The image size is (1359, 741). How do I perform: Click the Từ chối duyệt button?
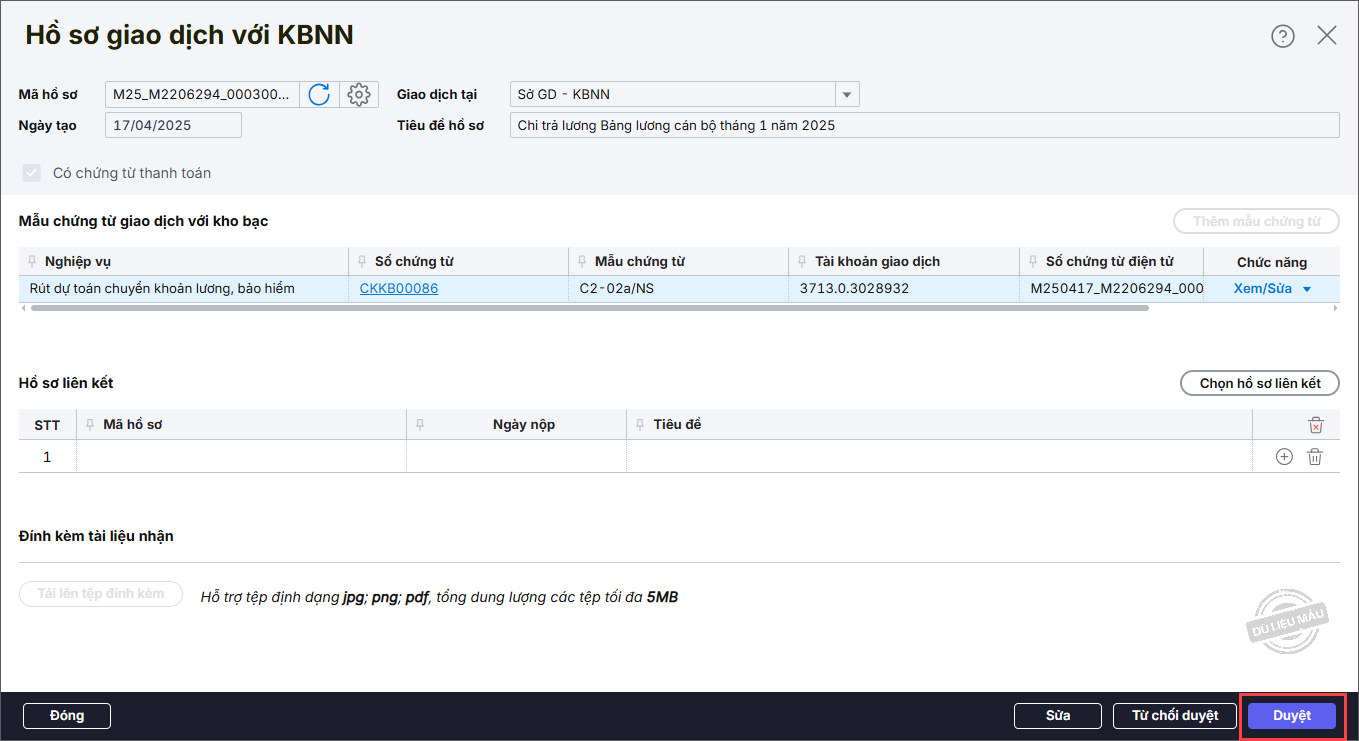(1174, 716)
